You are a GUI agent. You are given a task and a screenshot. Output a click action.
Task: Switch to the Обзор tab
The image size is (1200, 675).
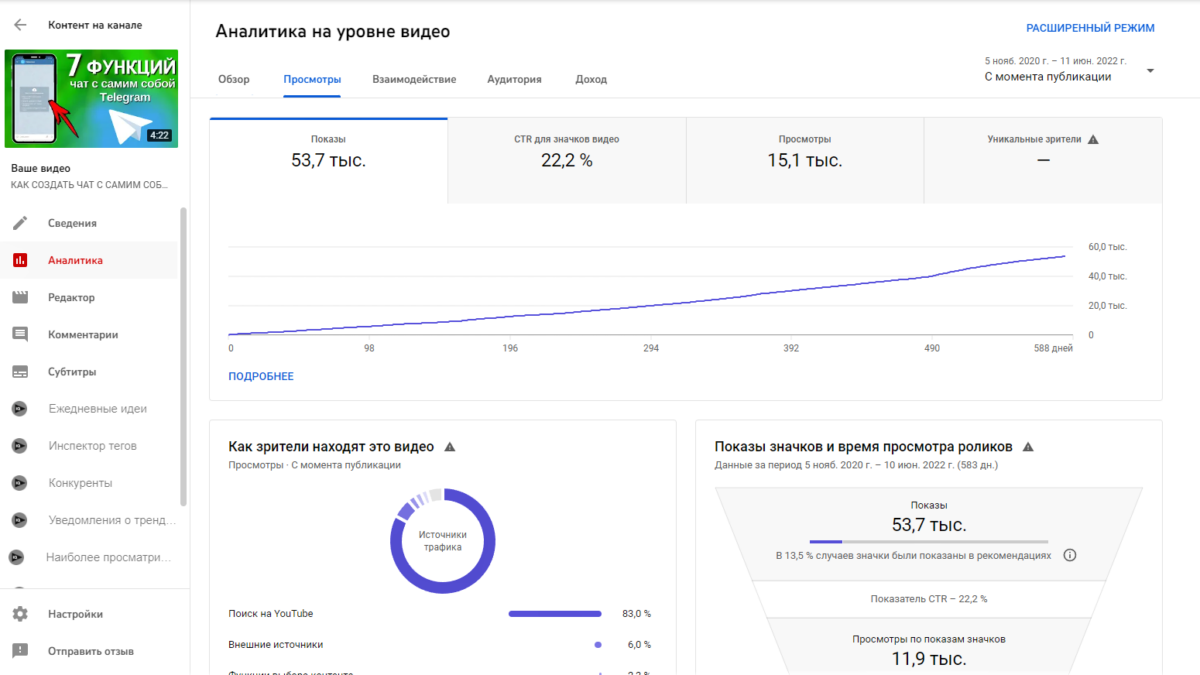tap(234, 79)
